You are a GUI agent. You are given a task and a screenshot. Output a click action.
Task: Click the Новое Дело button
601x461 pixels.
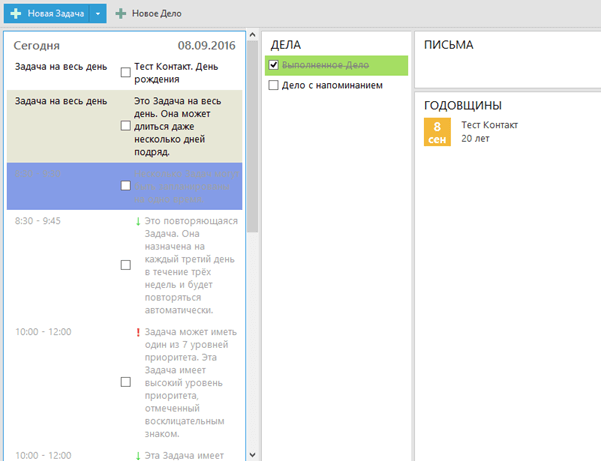pos(149,13)
